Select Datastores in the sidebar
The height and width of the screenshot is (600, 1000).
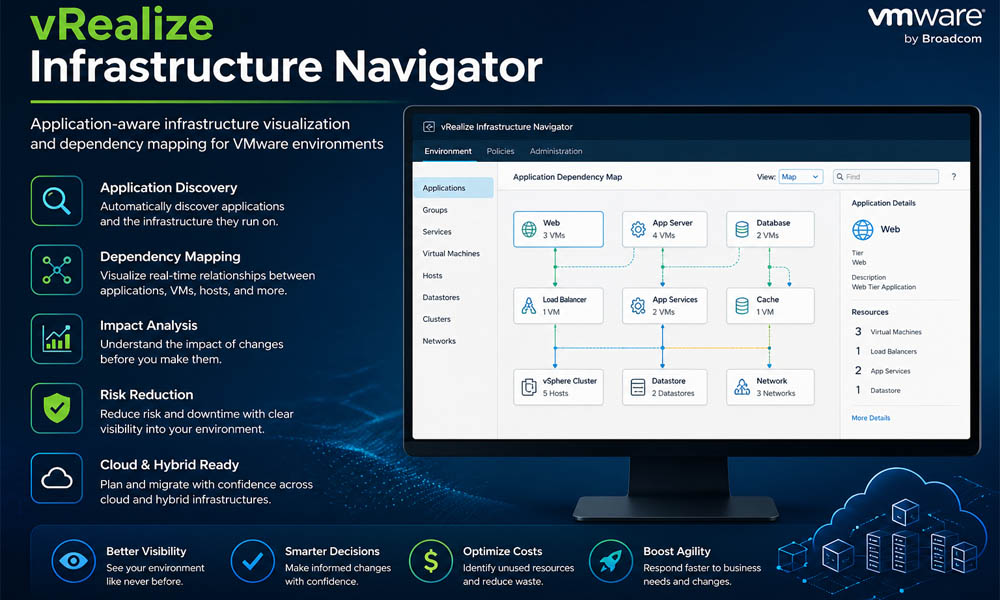[440, 297]
